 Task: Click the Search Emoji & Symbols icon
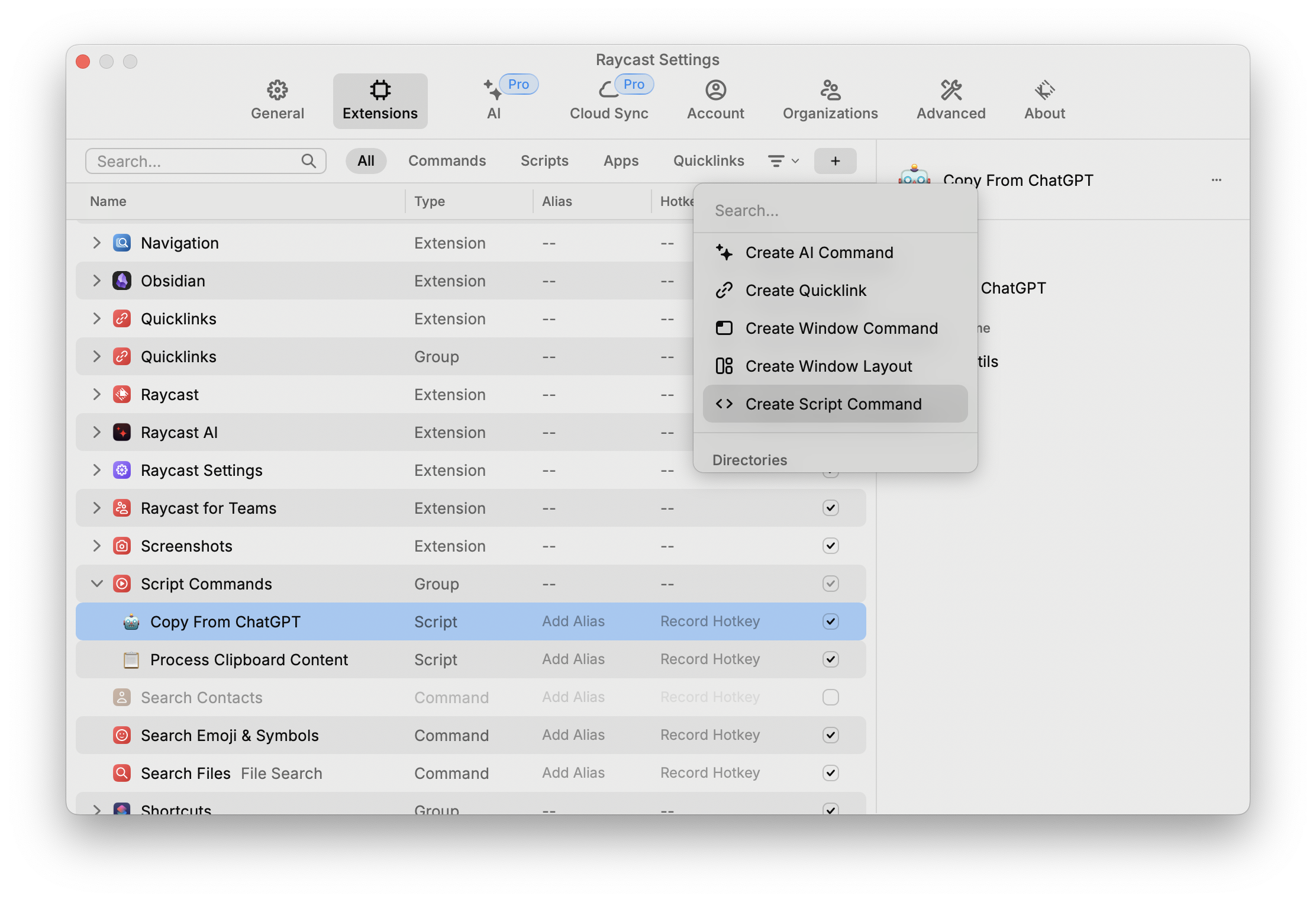pyautogui.click(x=122, y=736)
